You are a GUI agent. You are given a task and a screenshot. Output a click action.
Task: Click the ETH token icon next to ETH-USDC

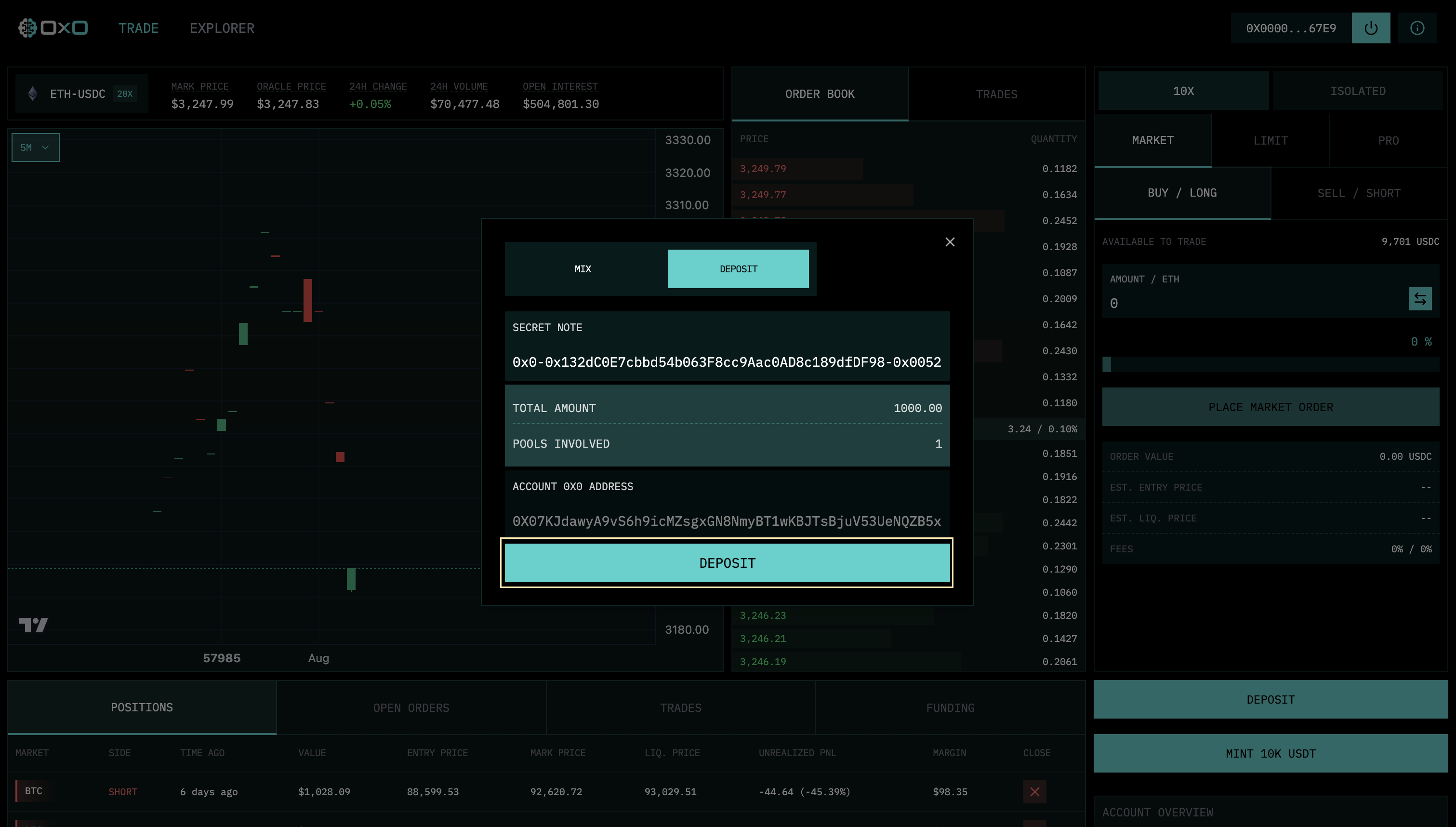point(33,93)
